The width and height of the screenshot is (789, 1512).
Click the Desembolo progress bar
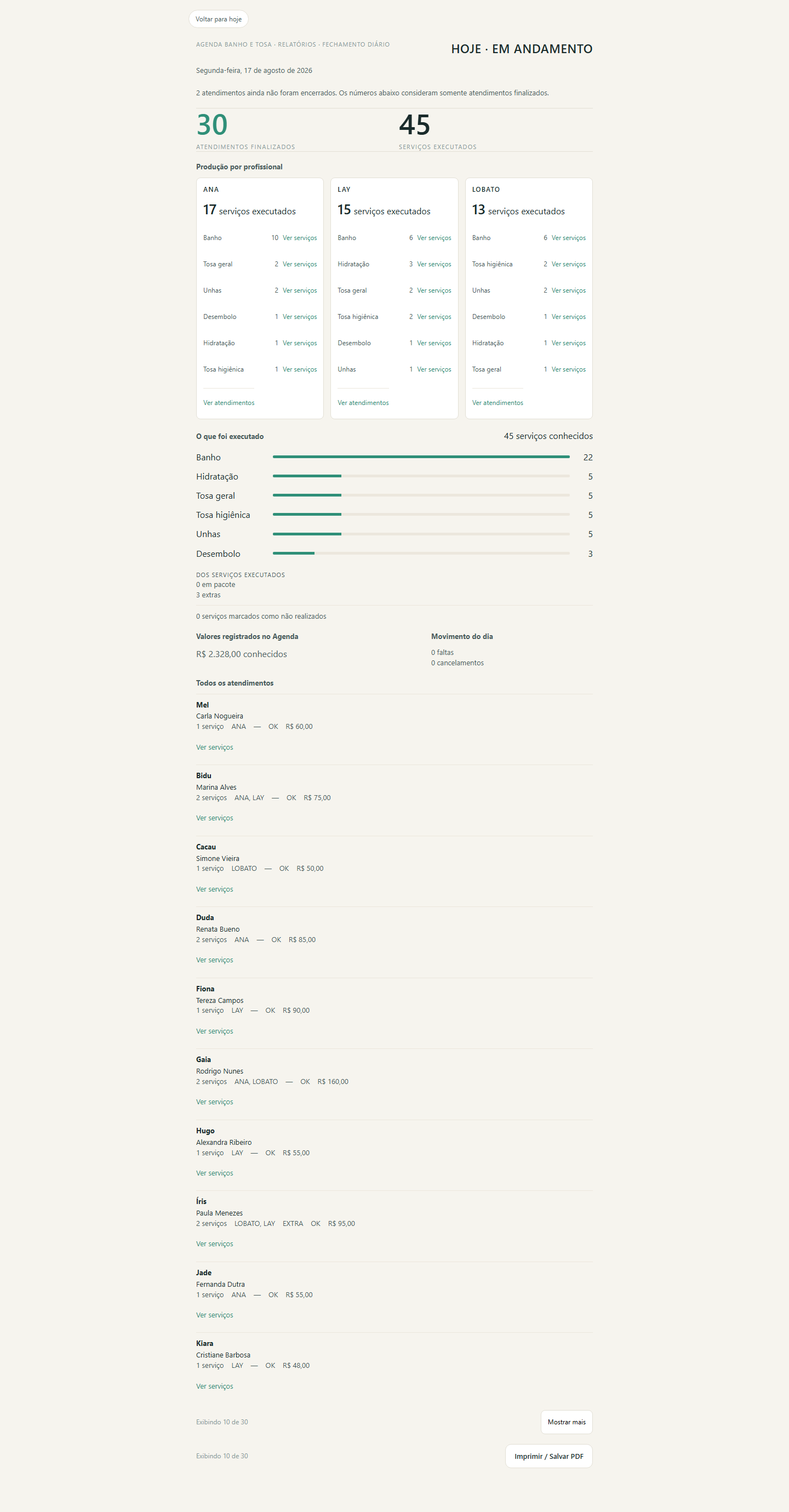tap(421, 553)
